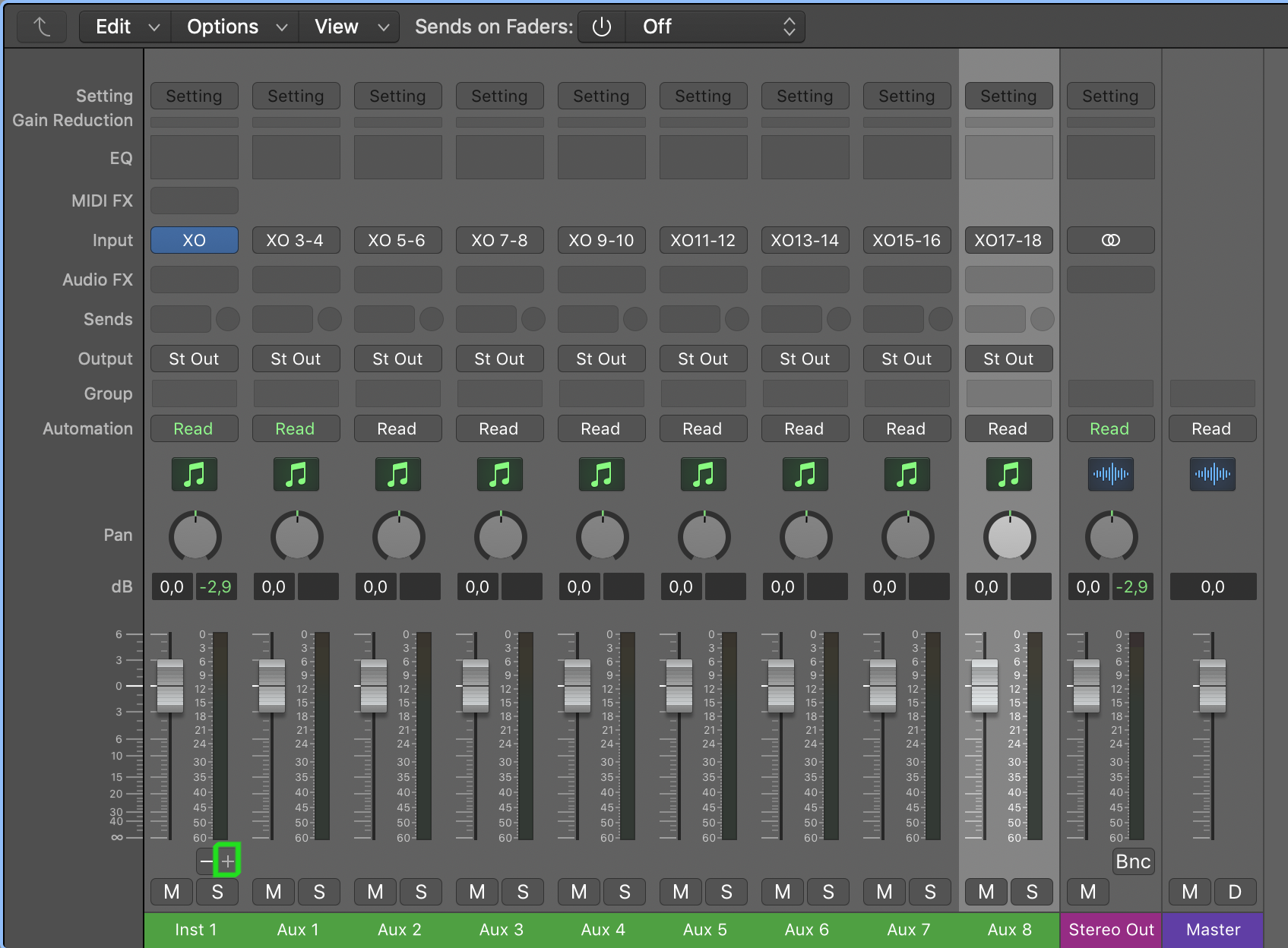Click the minus button under Inst 1
This screenshot has width=1288, height=948.
point(207,861)
